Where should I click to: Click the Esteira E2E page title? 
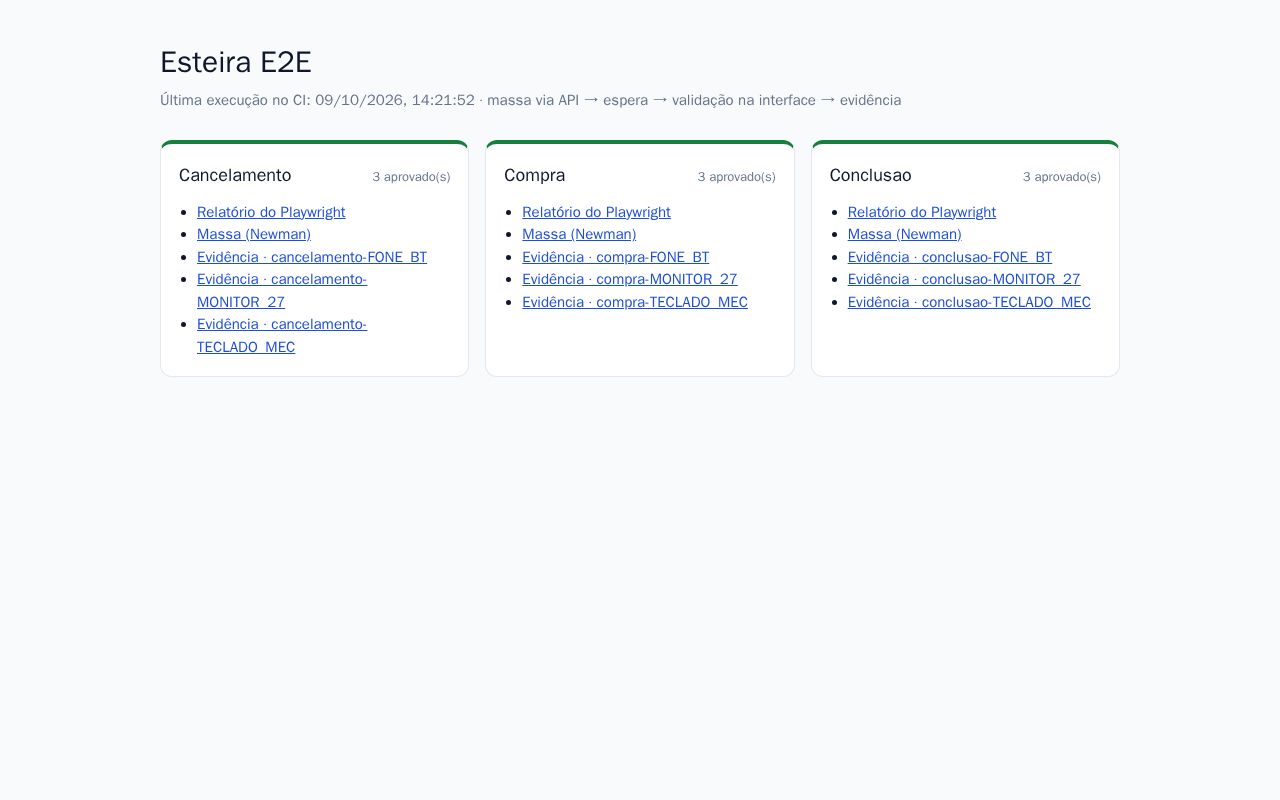point(236,62)
